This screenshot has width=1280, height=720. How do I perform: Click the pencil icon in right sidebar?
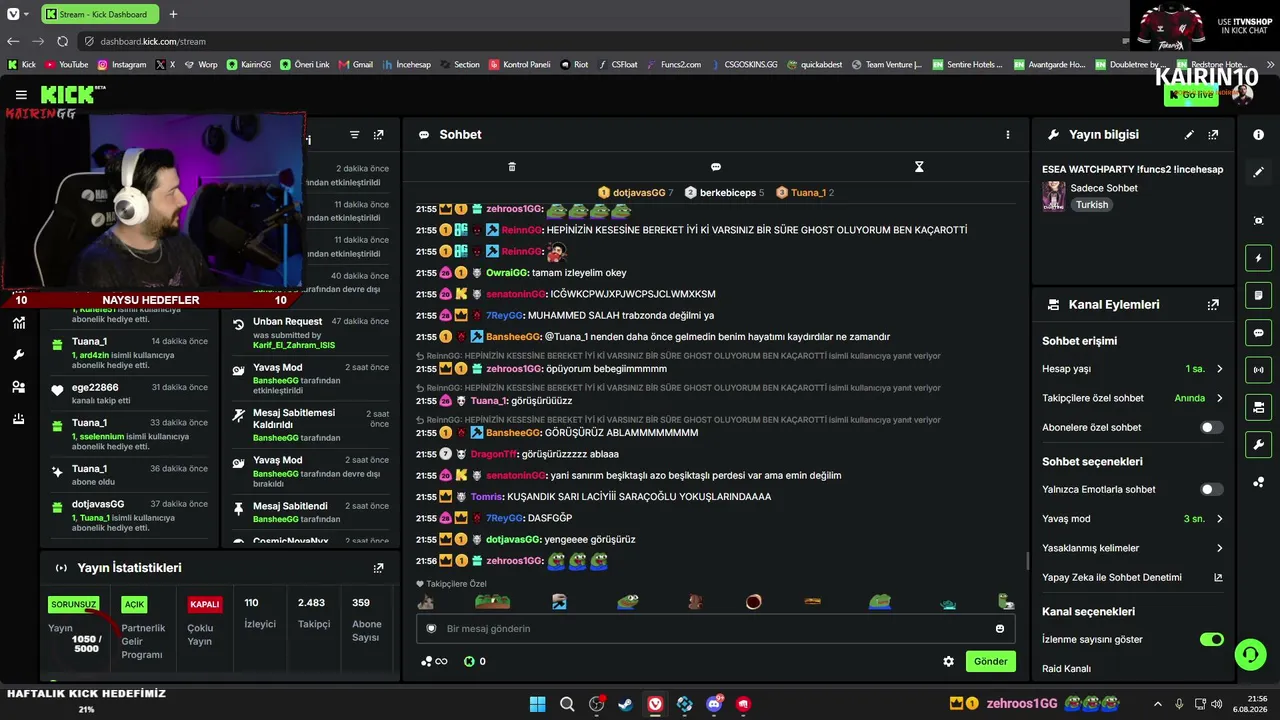pyautogui.click(x=1258, y=172)
